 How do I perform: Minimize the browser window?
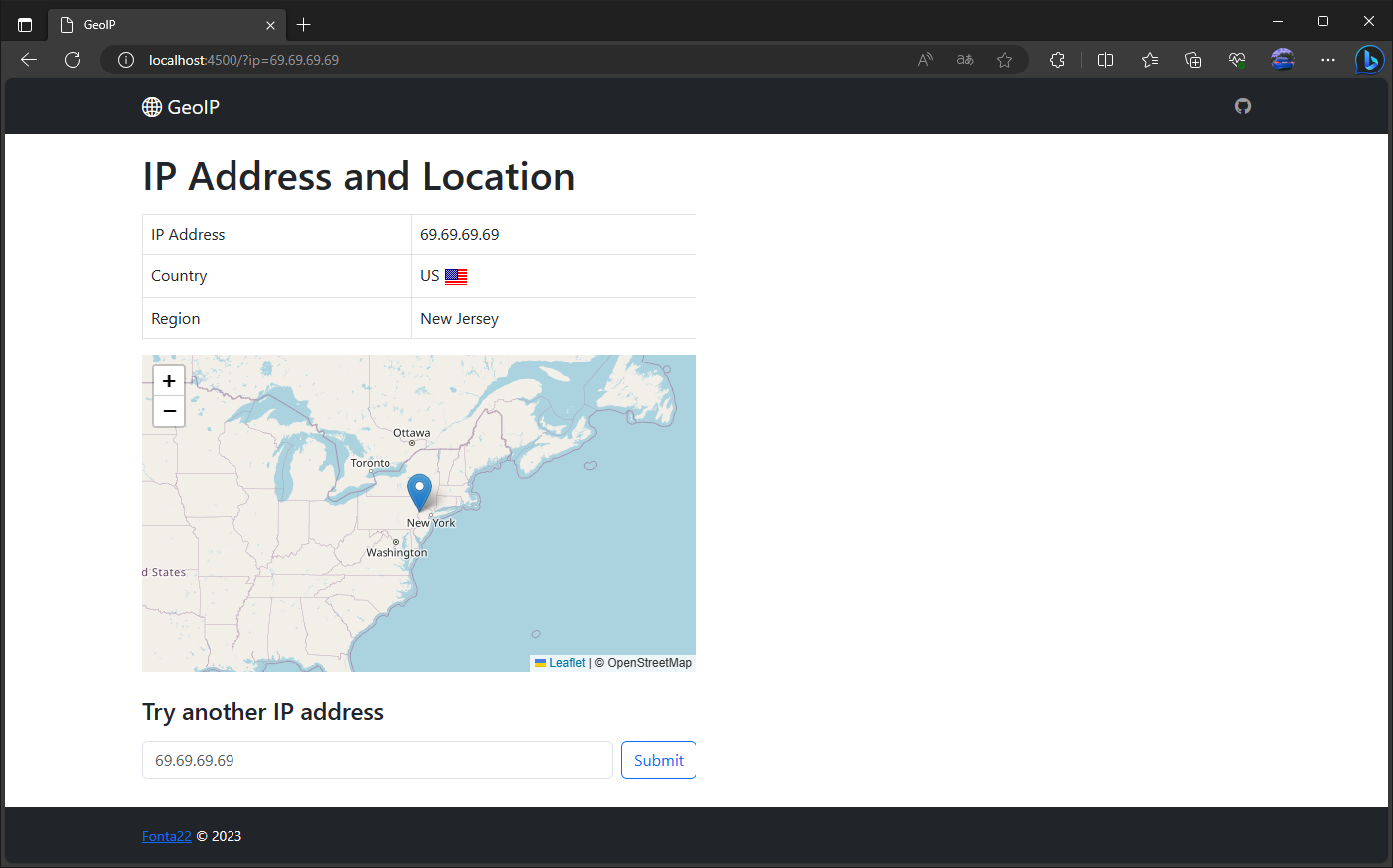click(1278, 21)
